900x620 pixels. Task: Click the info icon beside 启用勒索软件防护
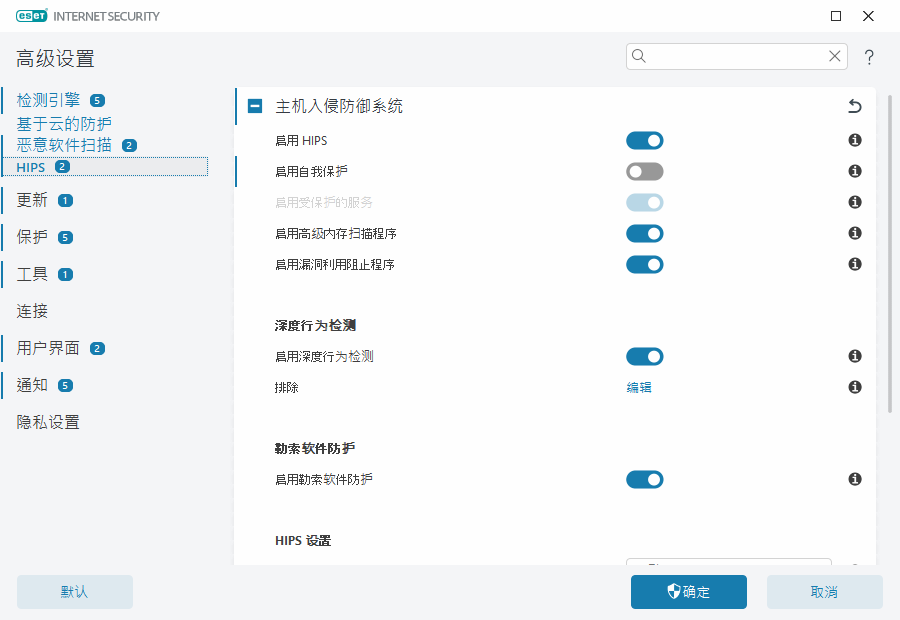coord(855,480)
